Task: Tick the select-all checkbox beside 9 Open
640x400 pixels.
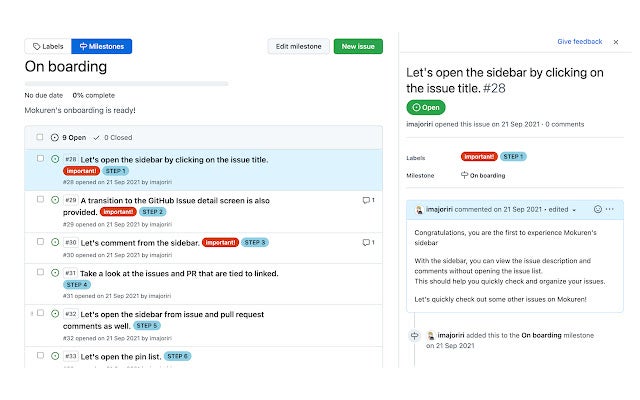Action: [40, 137]
